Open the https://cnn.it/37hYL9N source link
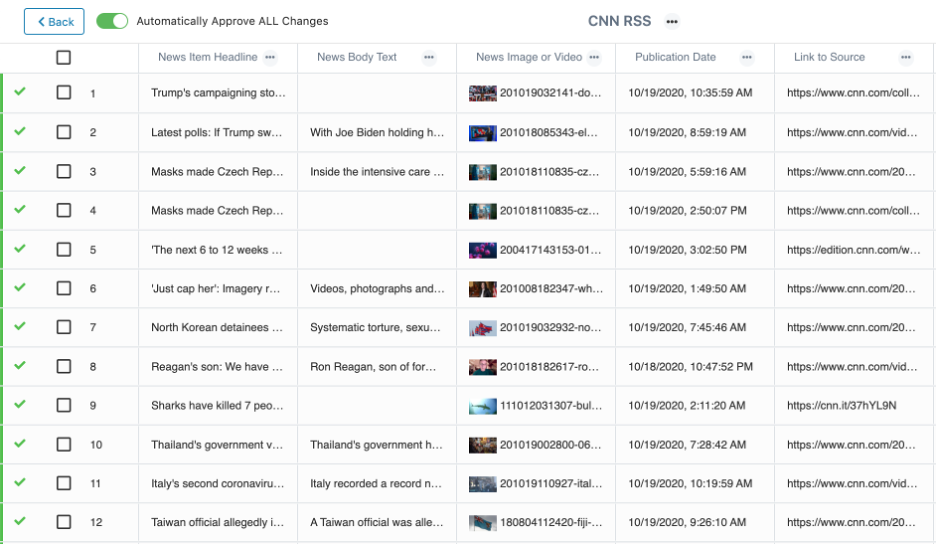This screenshot has width=936, height=544. click(x=841, y=405)
